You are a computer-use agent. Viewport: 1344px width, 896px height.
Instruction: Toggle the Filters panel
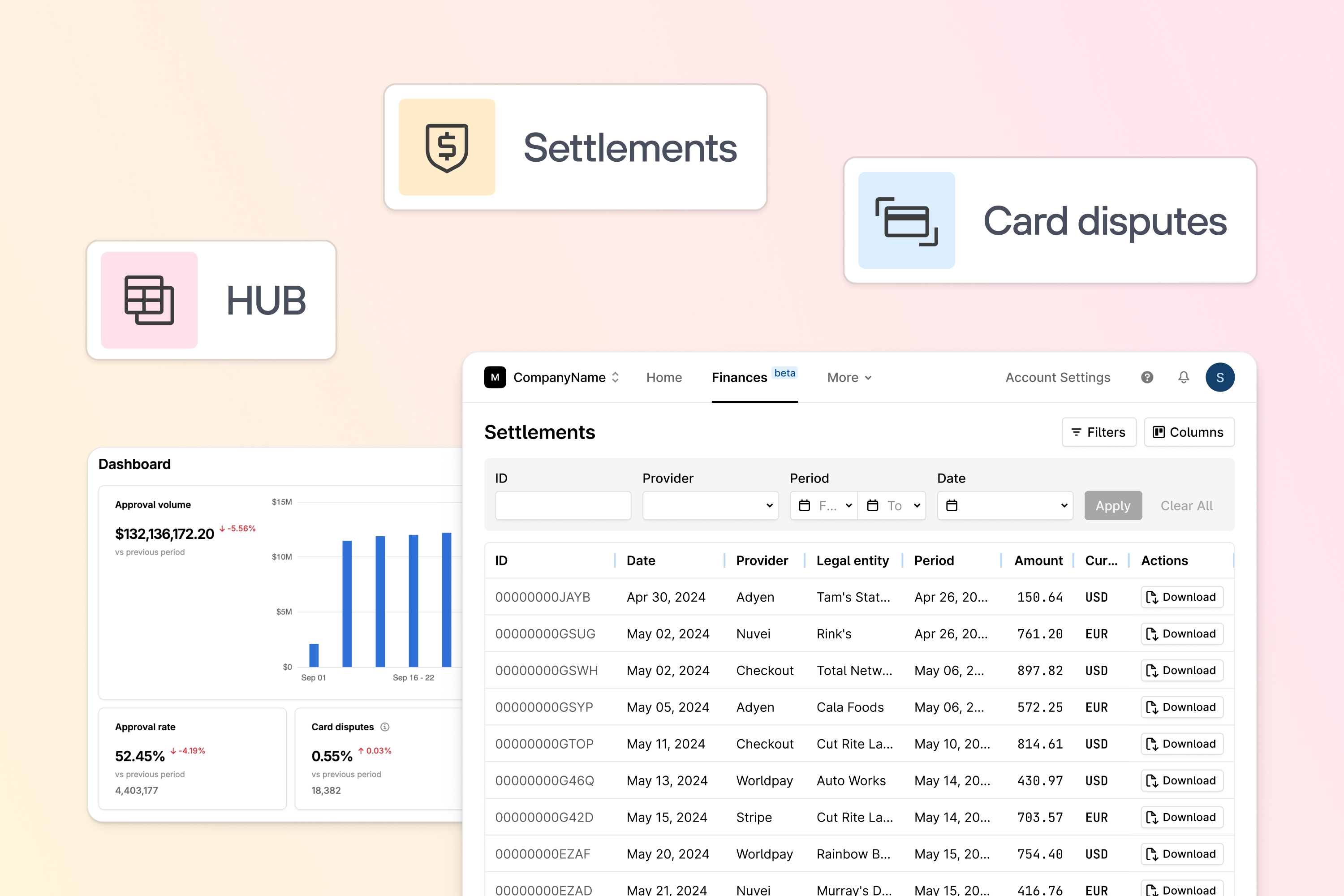pos(1098,432)
